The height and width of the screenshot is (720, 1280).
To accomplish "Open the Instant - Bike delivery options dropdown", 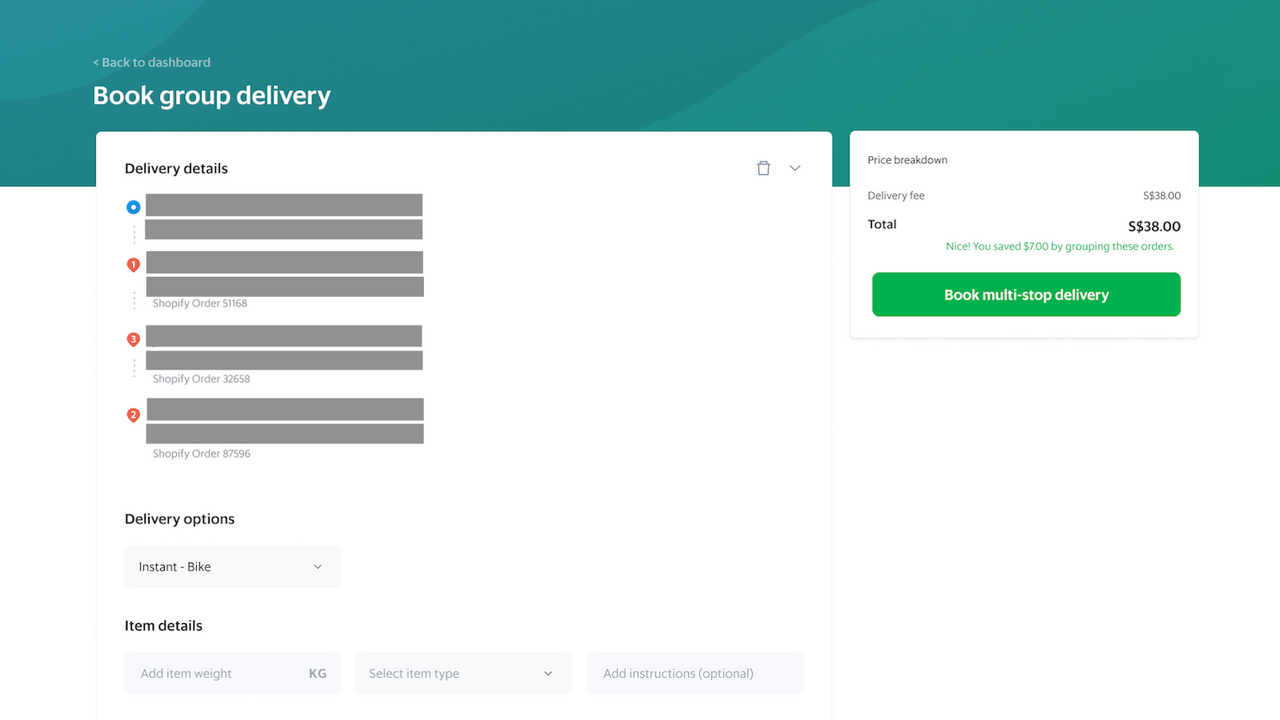I will tap(232, 566).
